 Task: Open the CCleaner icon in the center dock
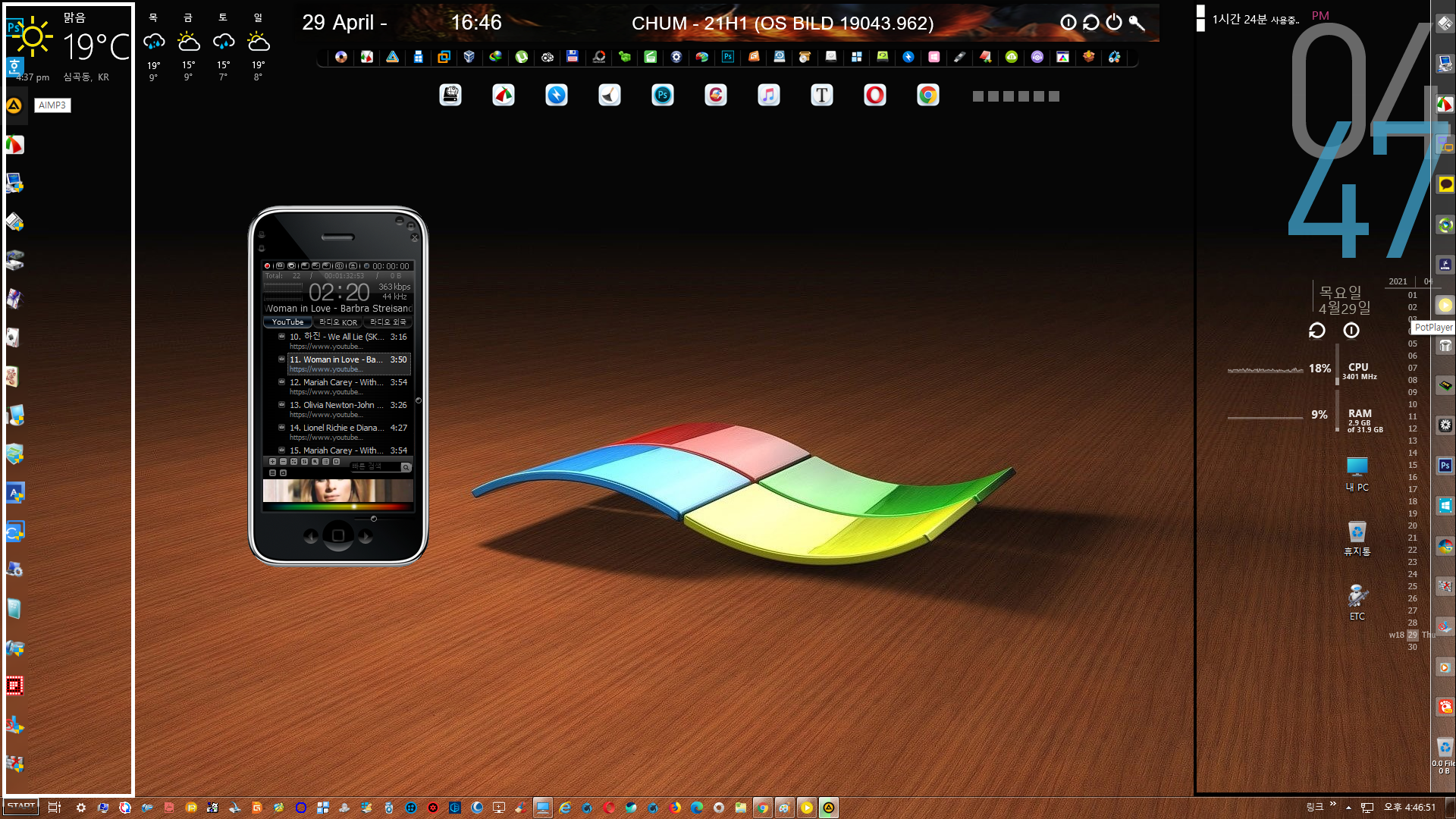[x=716, y=95]
